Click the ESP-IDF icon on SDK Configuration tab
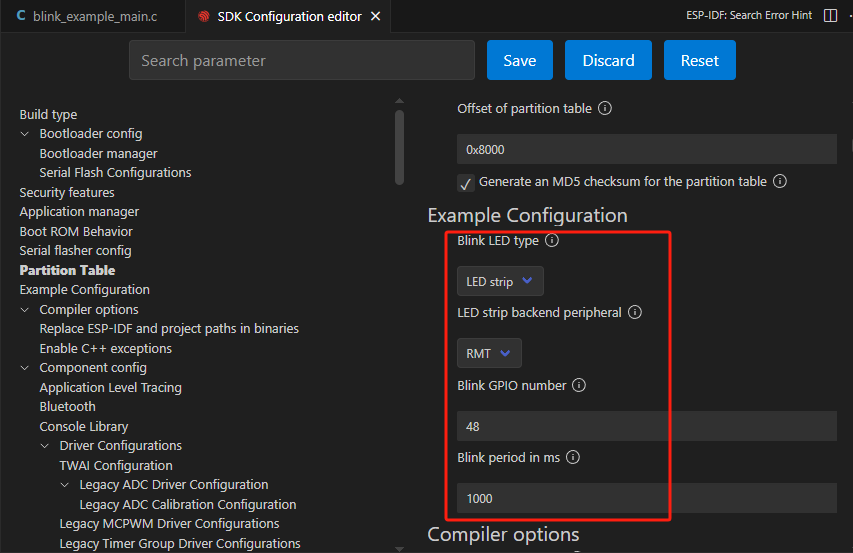The image size is (853, 553). (203, 17)
